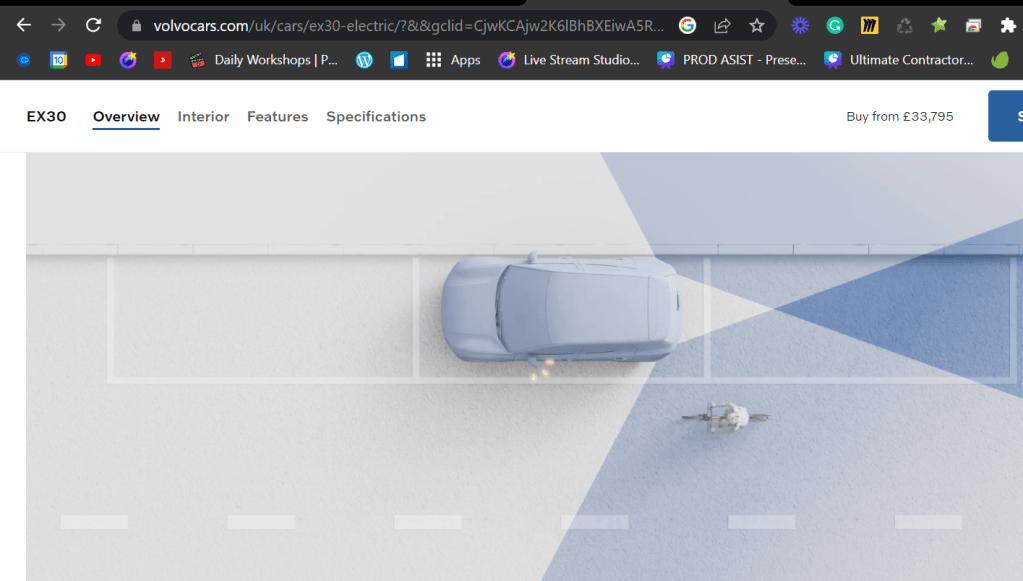Click the Google icon in address bar

point(687,25)
